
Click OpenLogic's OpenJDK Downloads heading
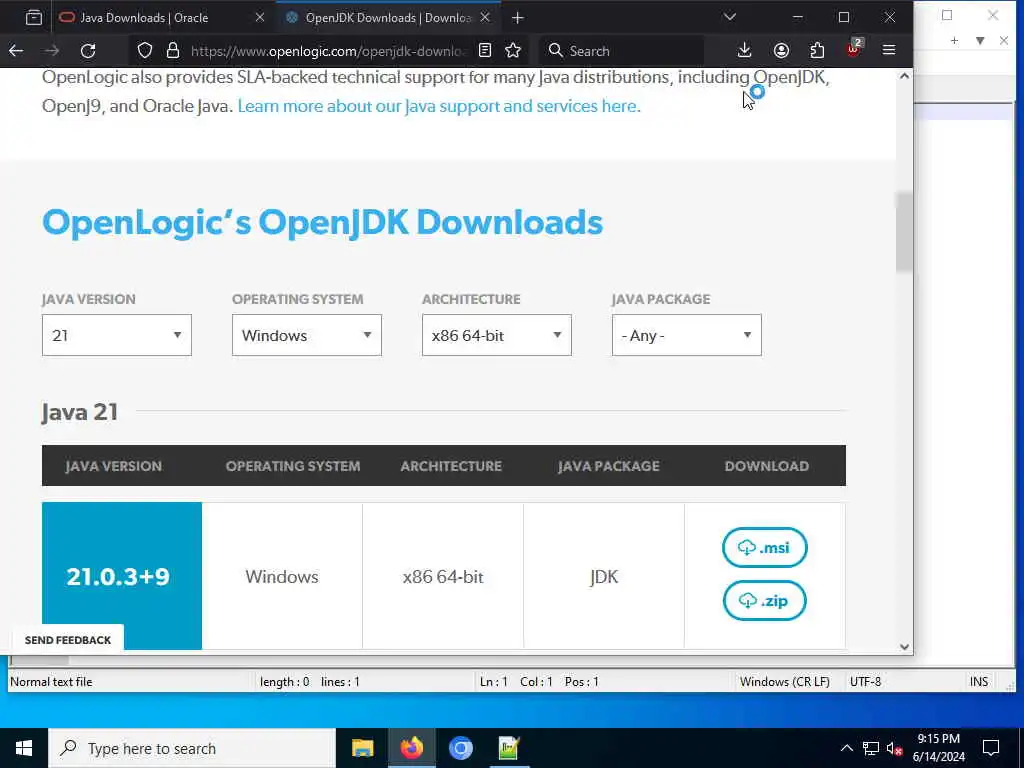(323, 222)
